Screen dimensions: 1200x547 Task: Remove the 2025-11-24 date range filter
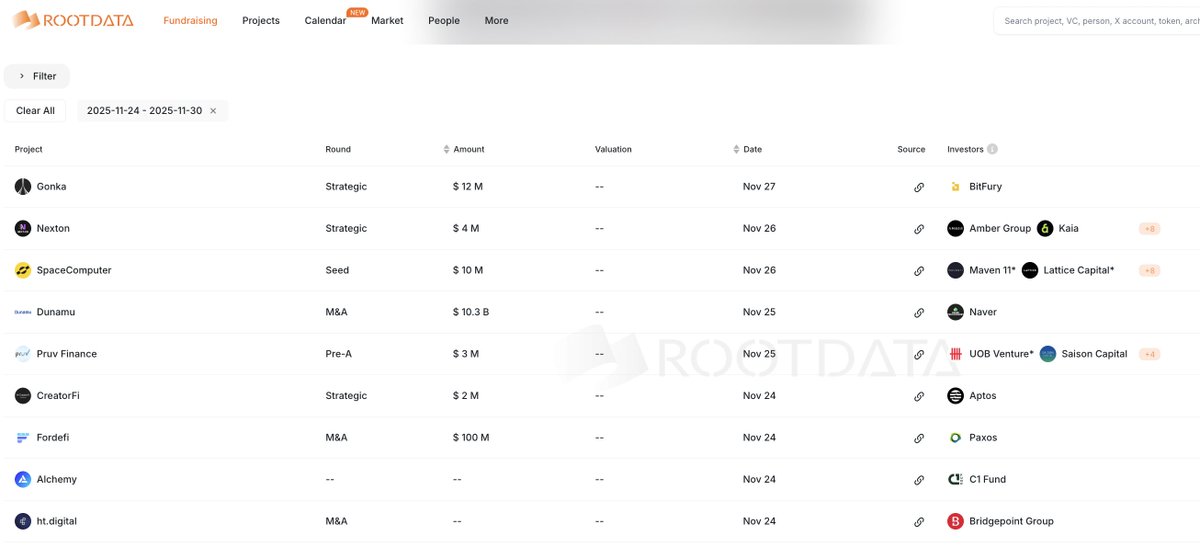click(x=213, y=111)
